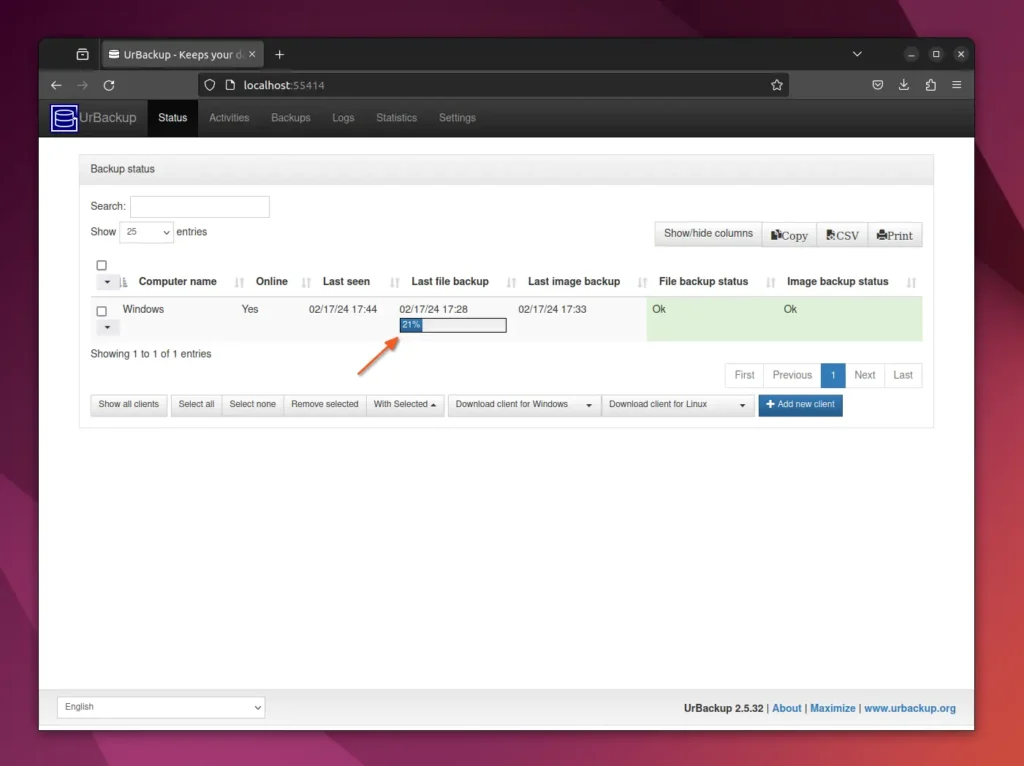Open www.urbackup.org link

(910, 709)
